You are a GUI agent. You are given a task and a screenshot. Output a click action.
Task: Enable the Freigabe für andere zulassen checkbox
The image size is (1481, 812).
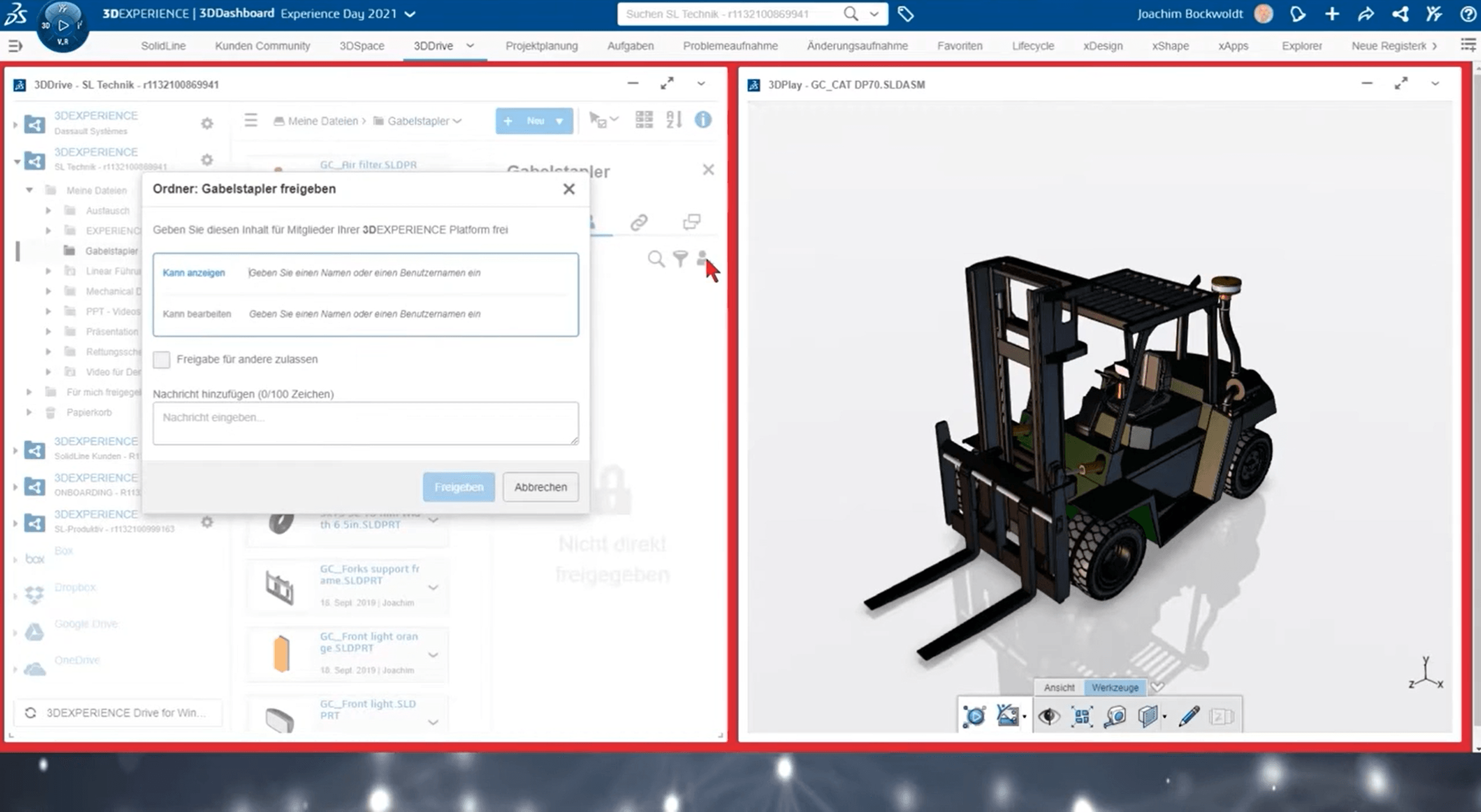pyautogui.click(x=161, y=360)
